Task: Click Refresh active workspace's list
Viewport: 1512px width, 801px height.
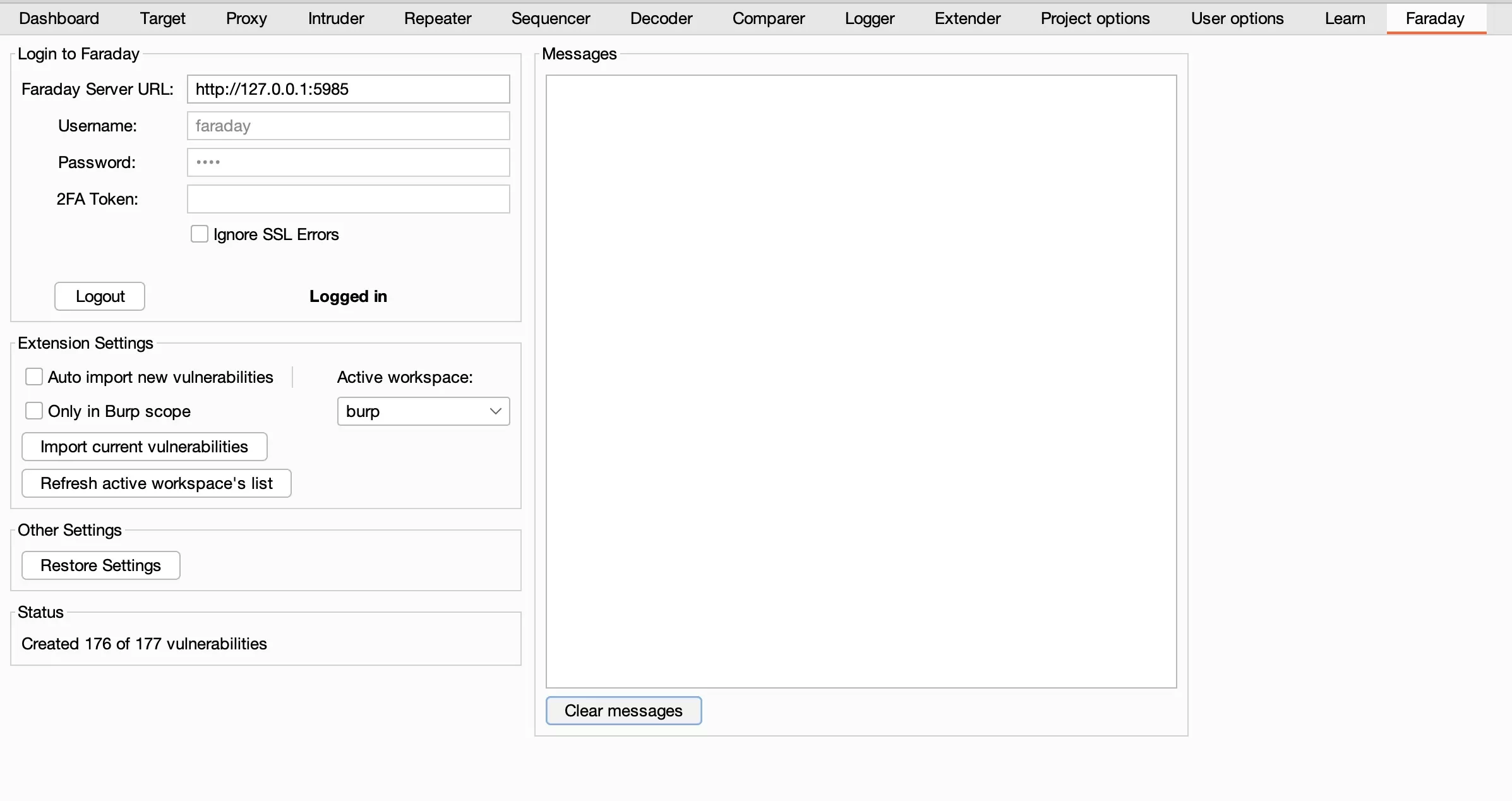Action: point(155,483)
